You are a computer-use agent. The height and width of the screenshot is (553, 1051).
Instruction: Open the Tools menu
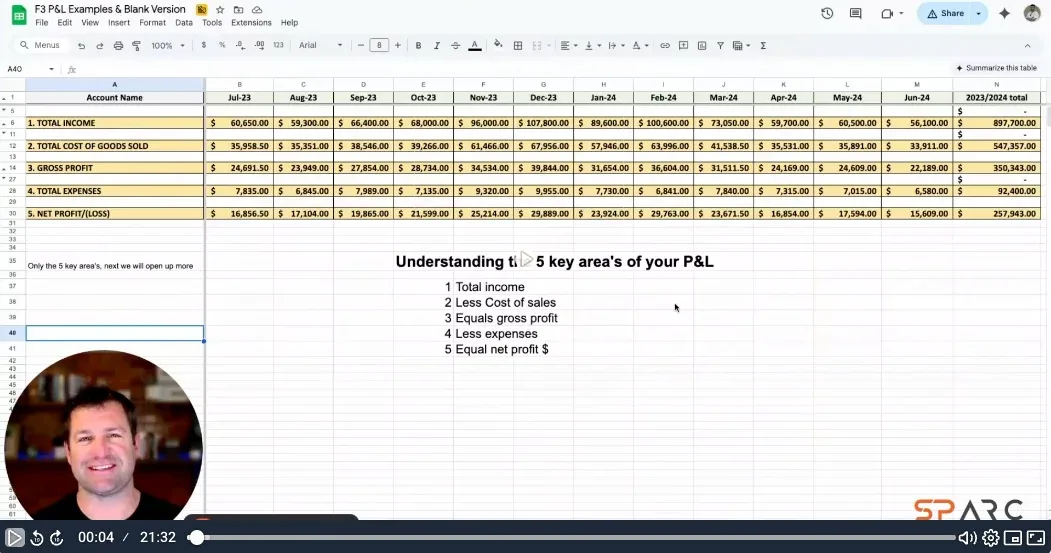(212, 23)
